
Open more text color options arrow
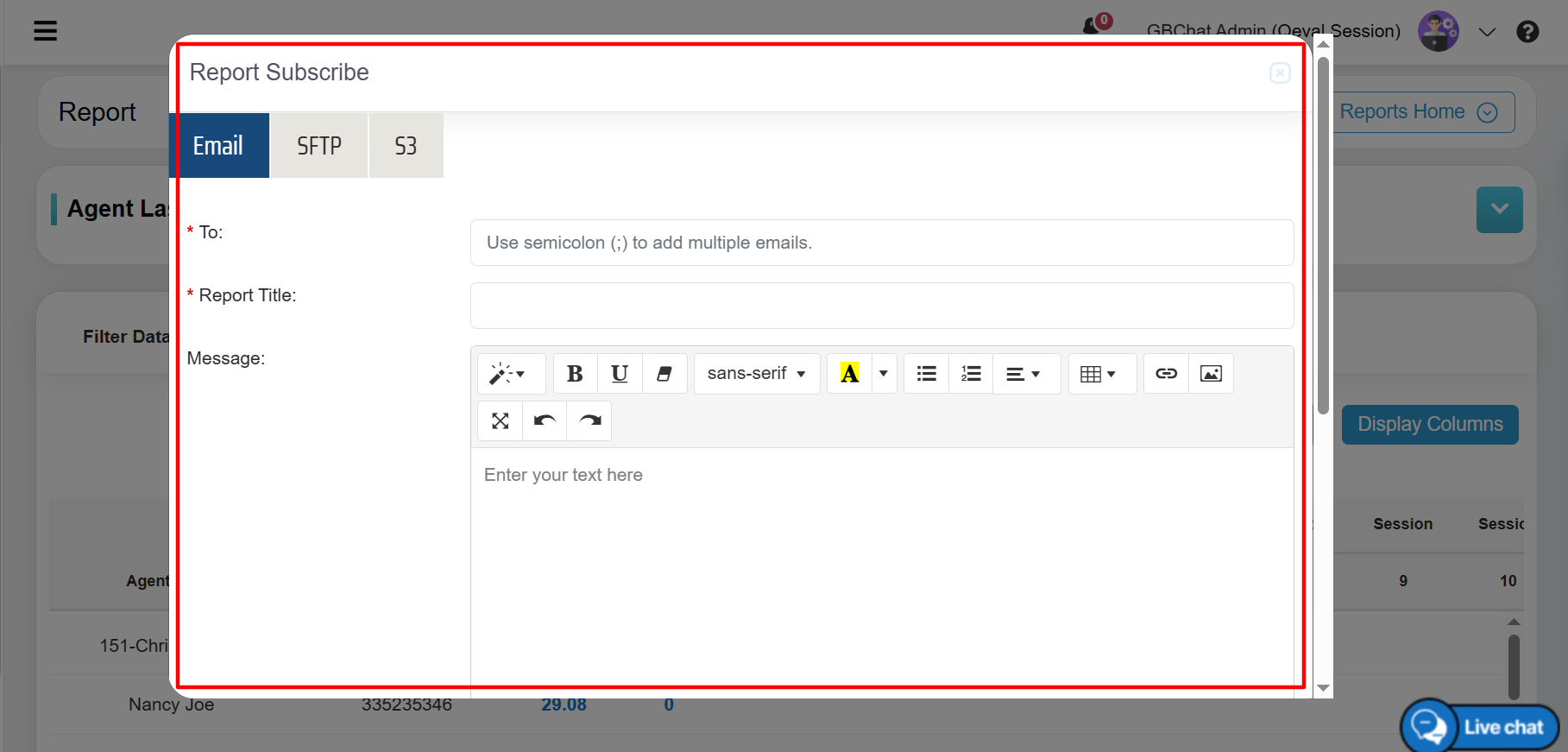click(x=884, y=374)
